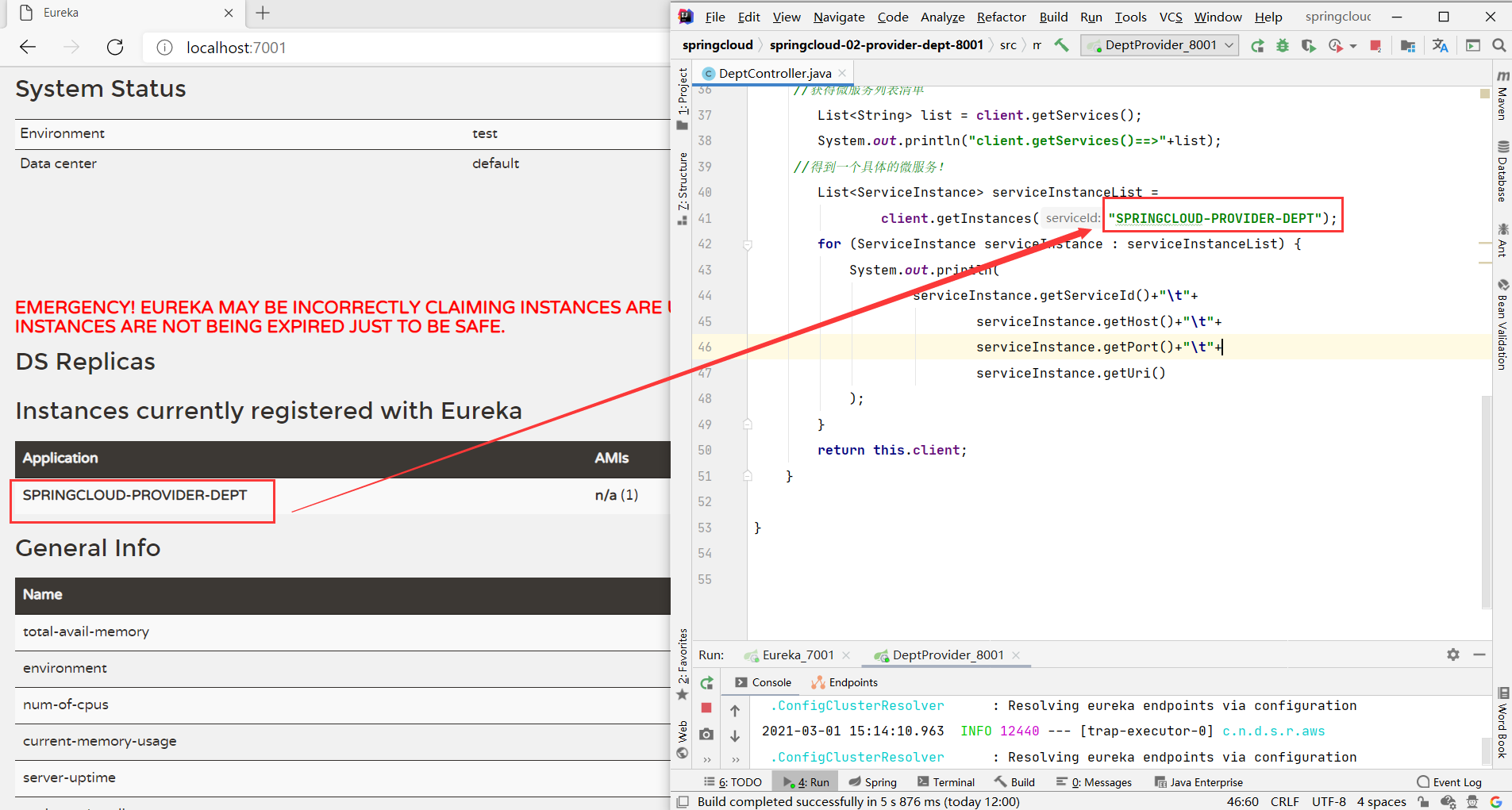View site information icon near localhost:7001
This screenshot has height=810, width=1512.
pos(164,48)
